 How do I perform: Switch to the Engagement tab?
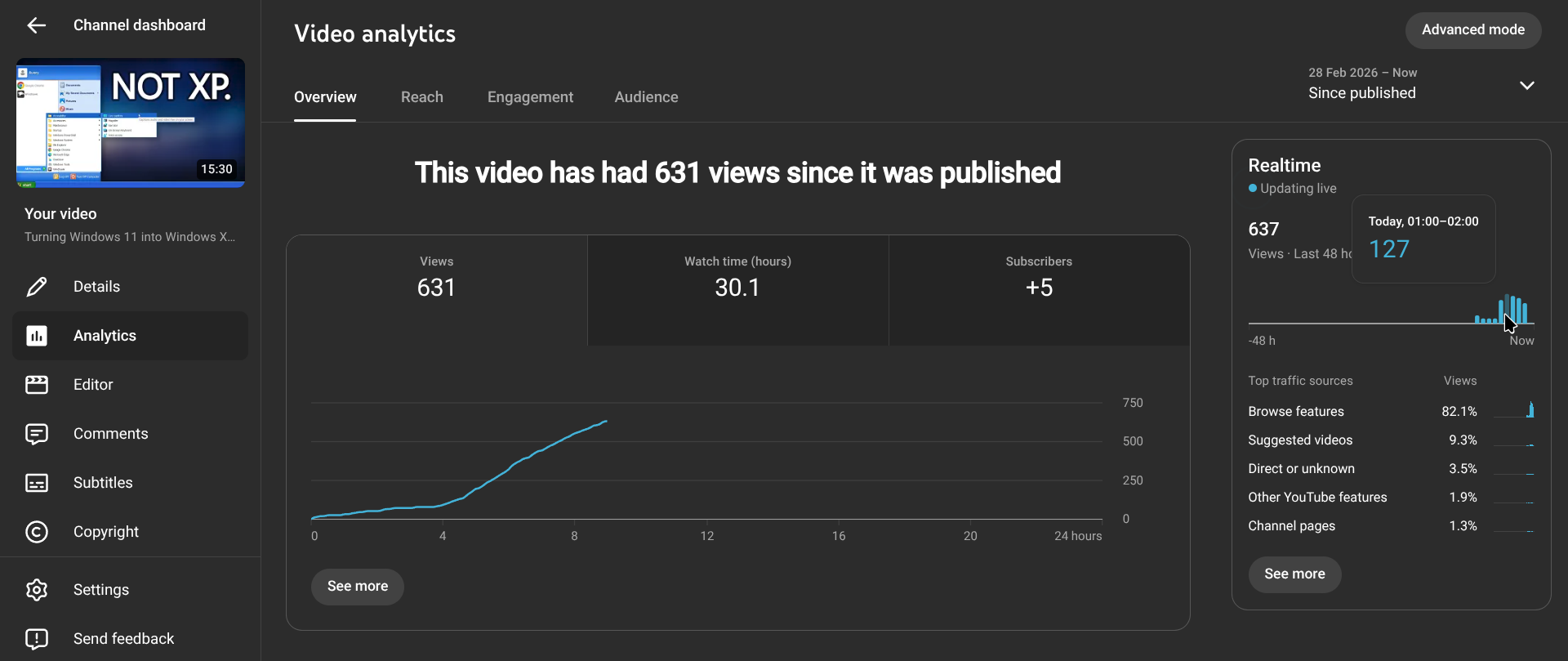pyautogui.click(x=530, y=97)
